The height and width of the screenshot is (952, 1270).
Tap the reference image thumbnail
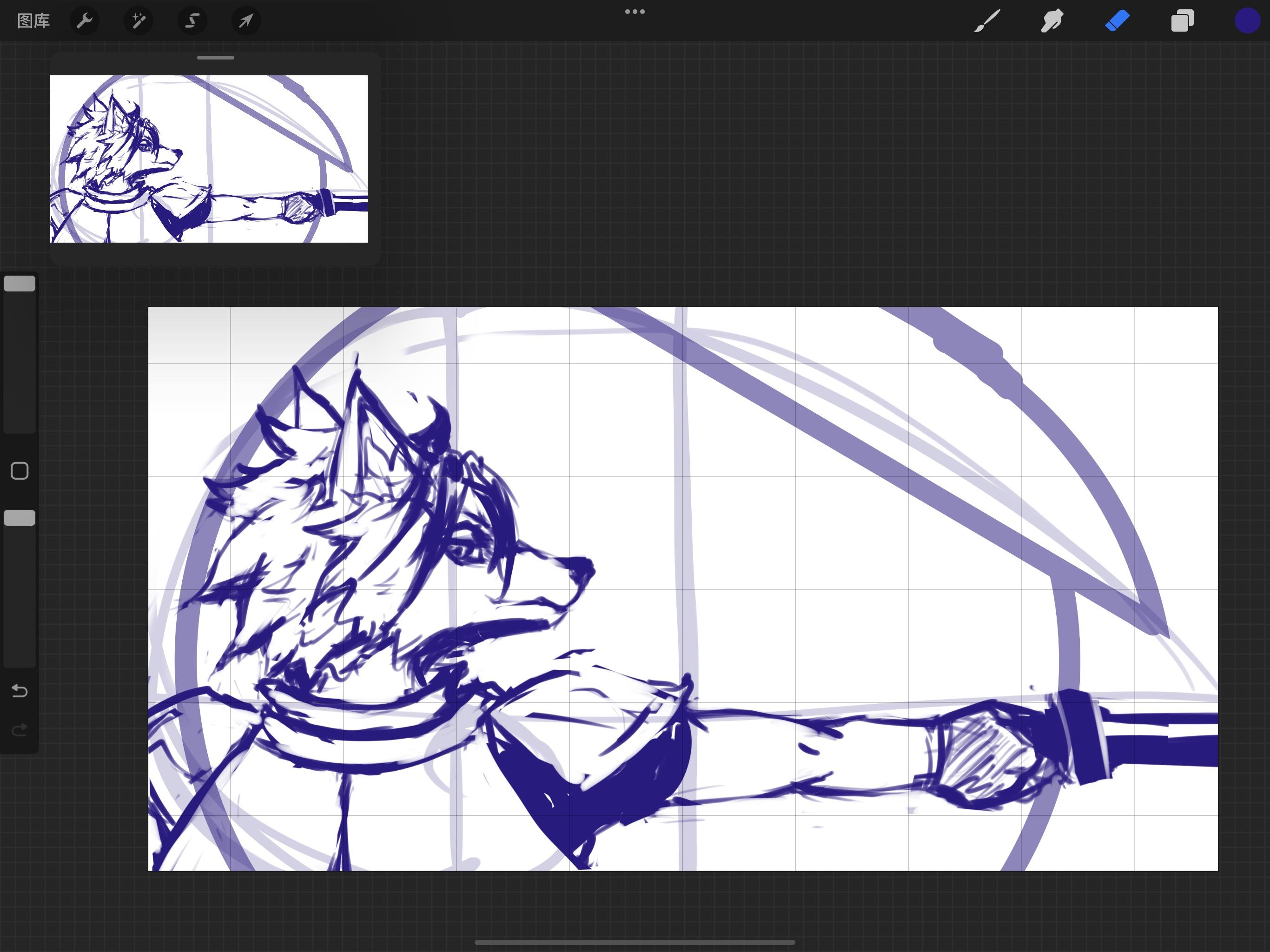click(209, 159)
